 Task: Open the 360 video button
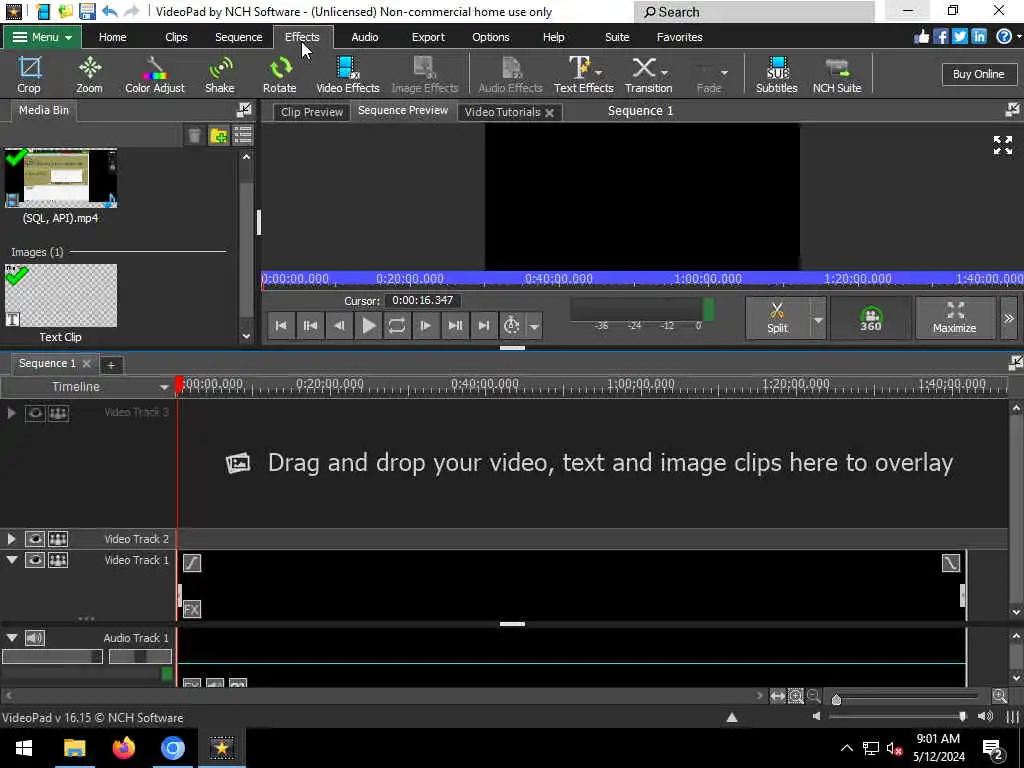point(871,318)
